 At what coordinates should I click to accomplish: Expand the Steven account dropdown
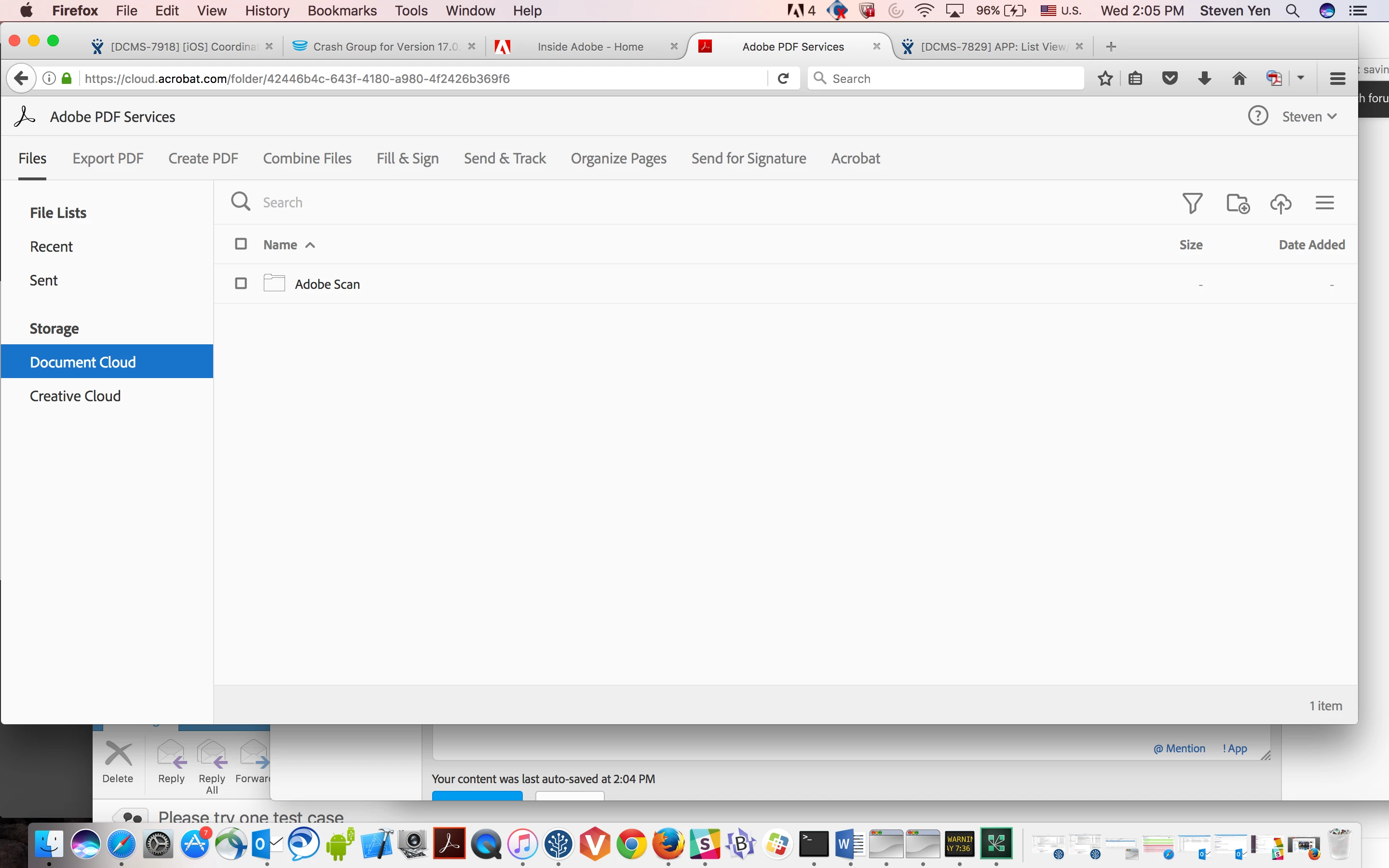tap(1310, 117)
